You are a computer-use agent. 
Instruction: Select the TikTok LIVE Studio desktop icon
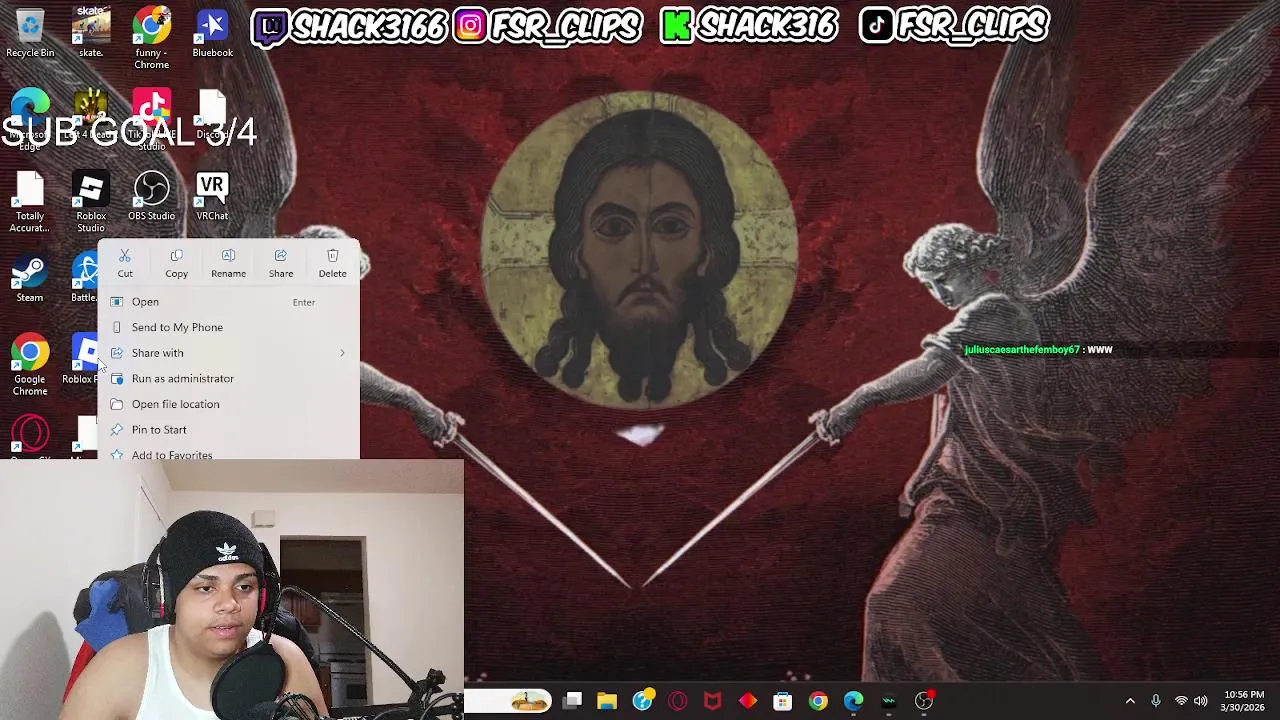click(x=152, y=120)
